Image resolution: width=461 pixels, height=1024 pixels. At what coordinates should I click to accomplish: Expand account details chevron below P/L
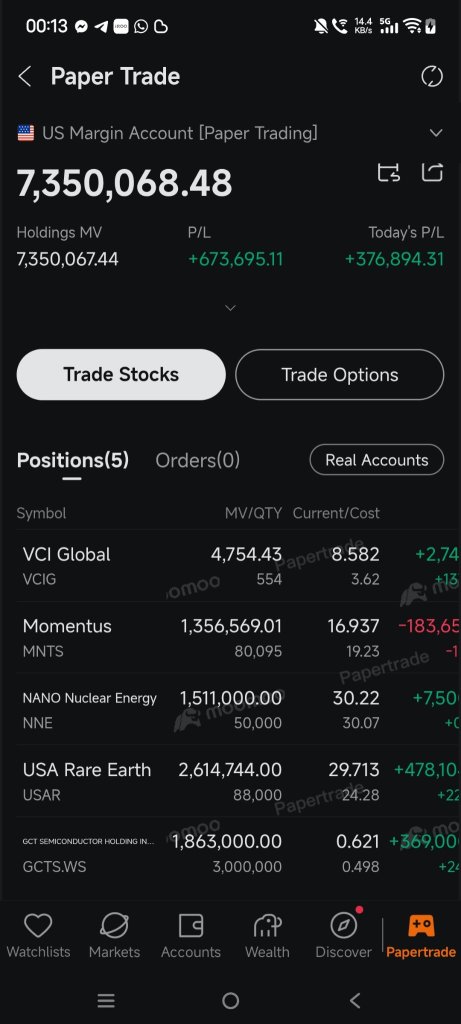click(x=230, y=308)
